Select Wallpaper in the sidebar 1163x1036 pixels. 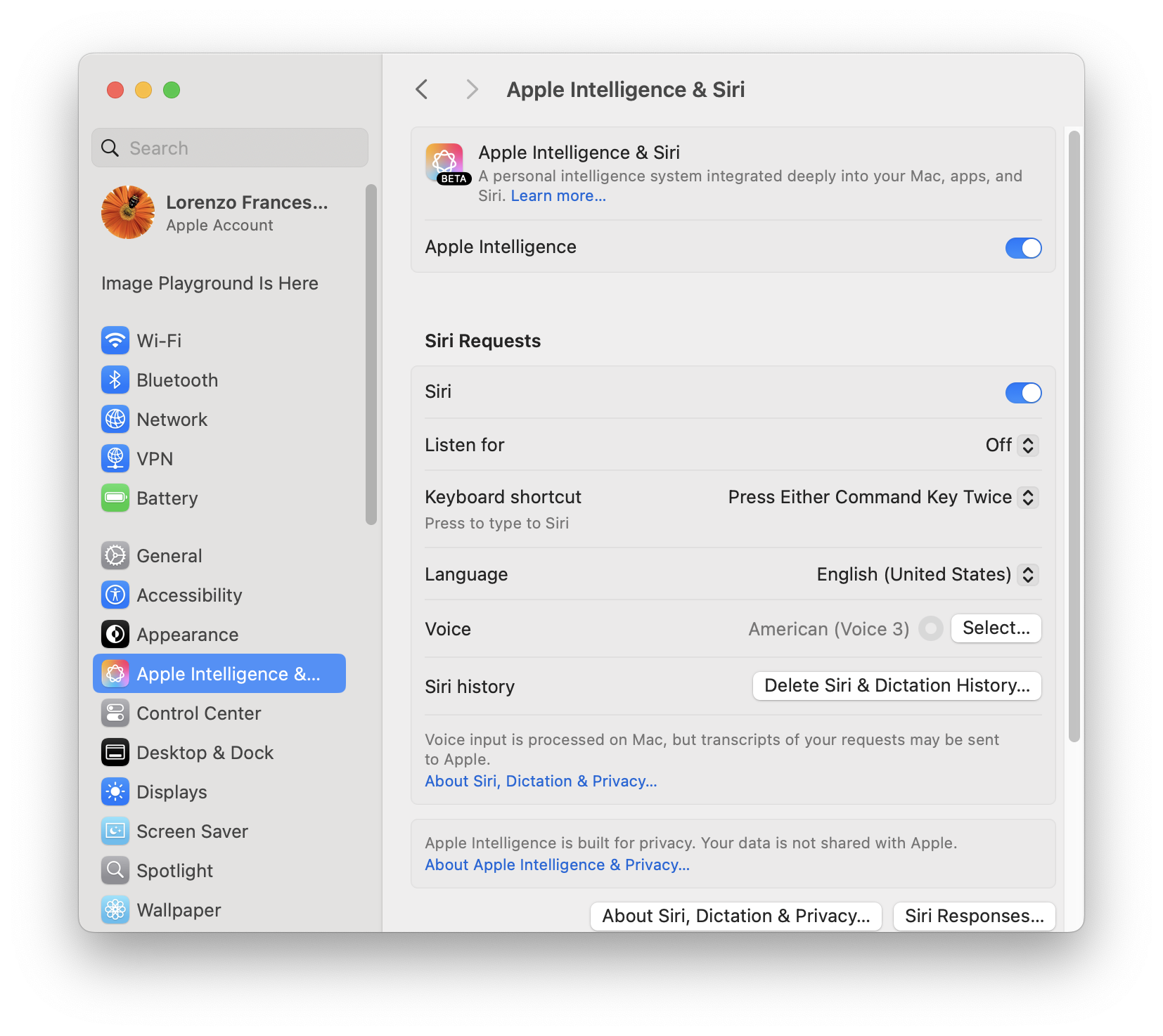coord(179,909)
